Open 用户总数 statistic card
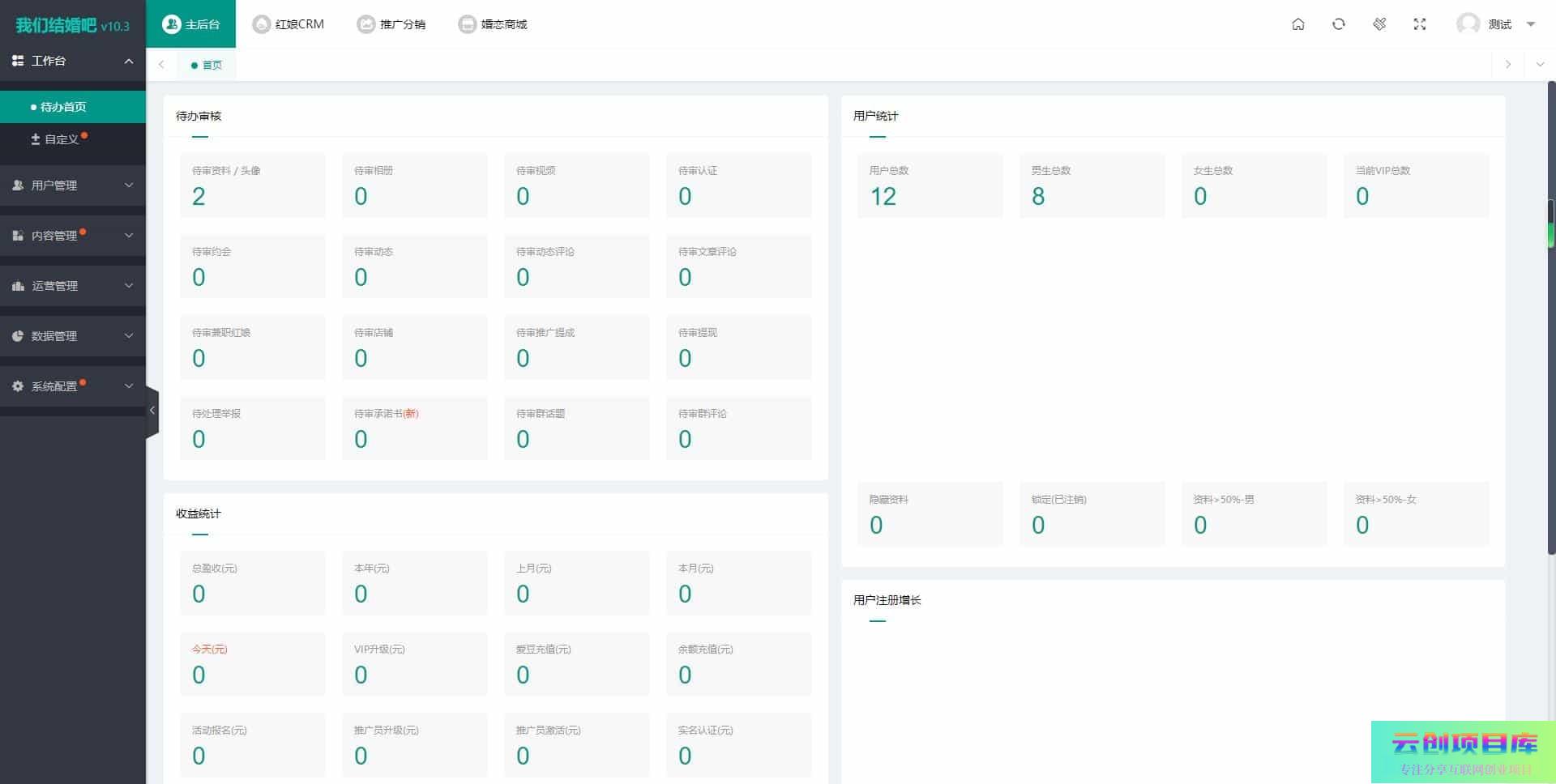The width and height of the screenshot is (1556, 784). click(x=930, y=185)
